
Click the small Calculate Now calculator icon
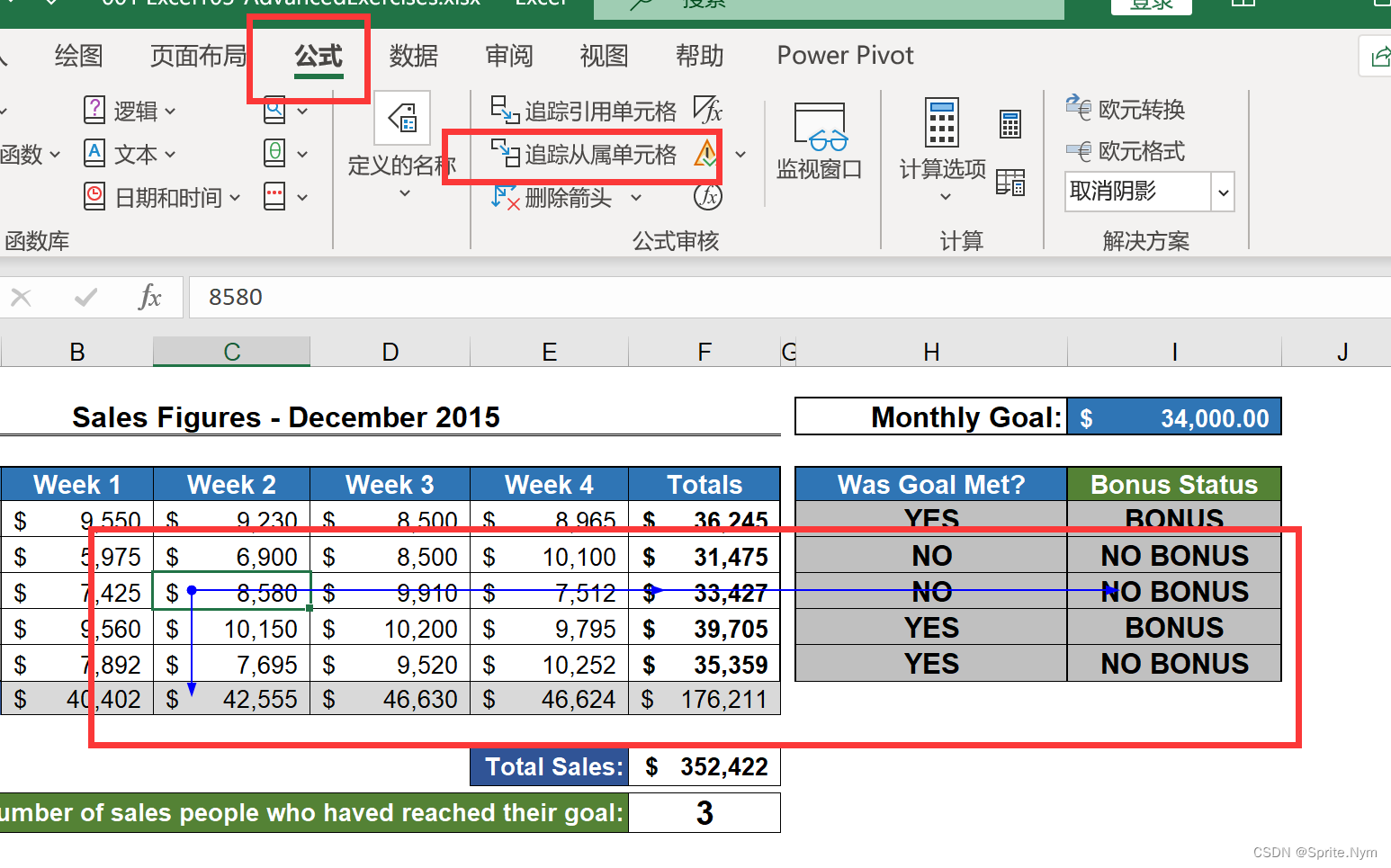(1010, 124)
